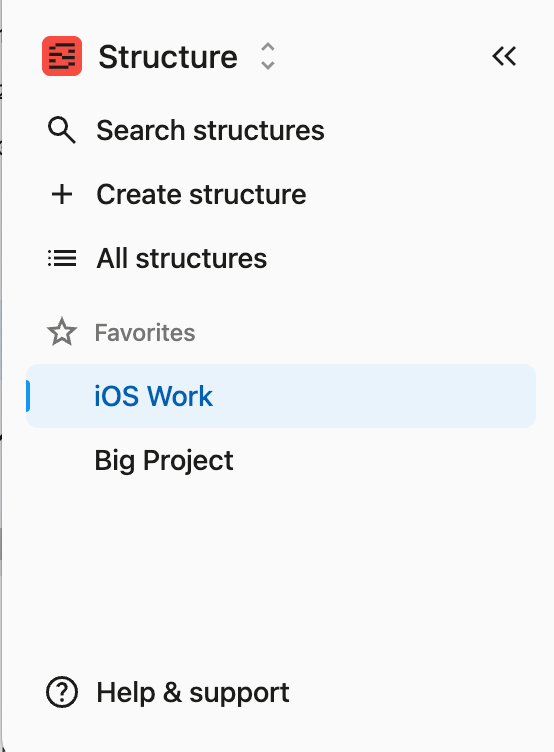Click the blue active indicator bar beside iOS Work
The width and height of the screenshot is (554, 752).
(x=28, y=396)
